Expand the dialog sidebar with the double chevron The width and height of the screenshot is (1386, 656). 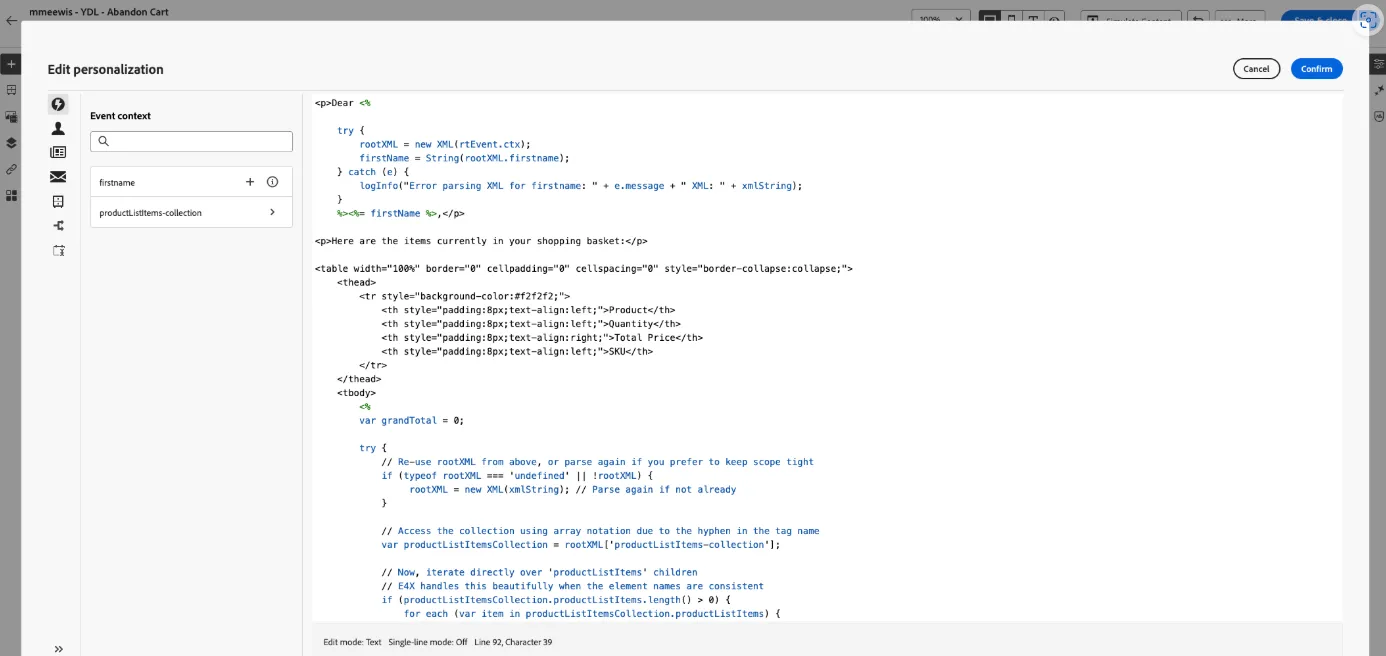pyautogui.click(x=58, y=649)
